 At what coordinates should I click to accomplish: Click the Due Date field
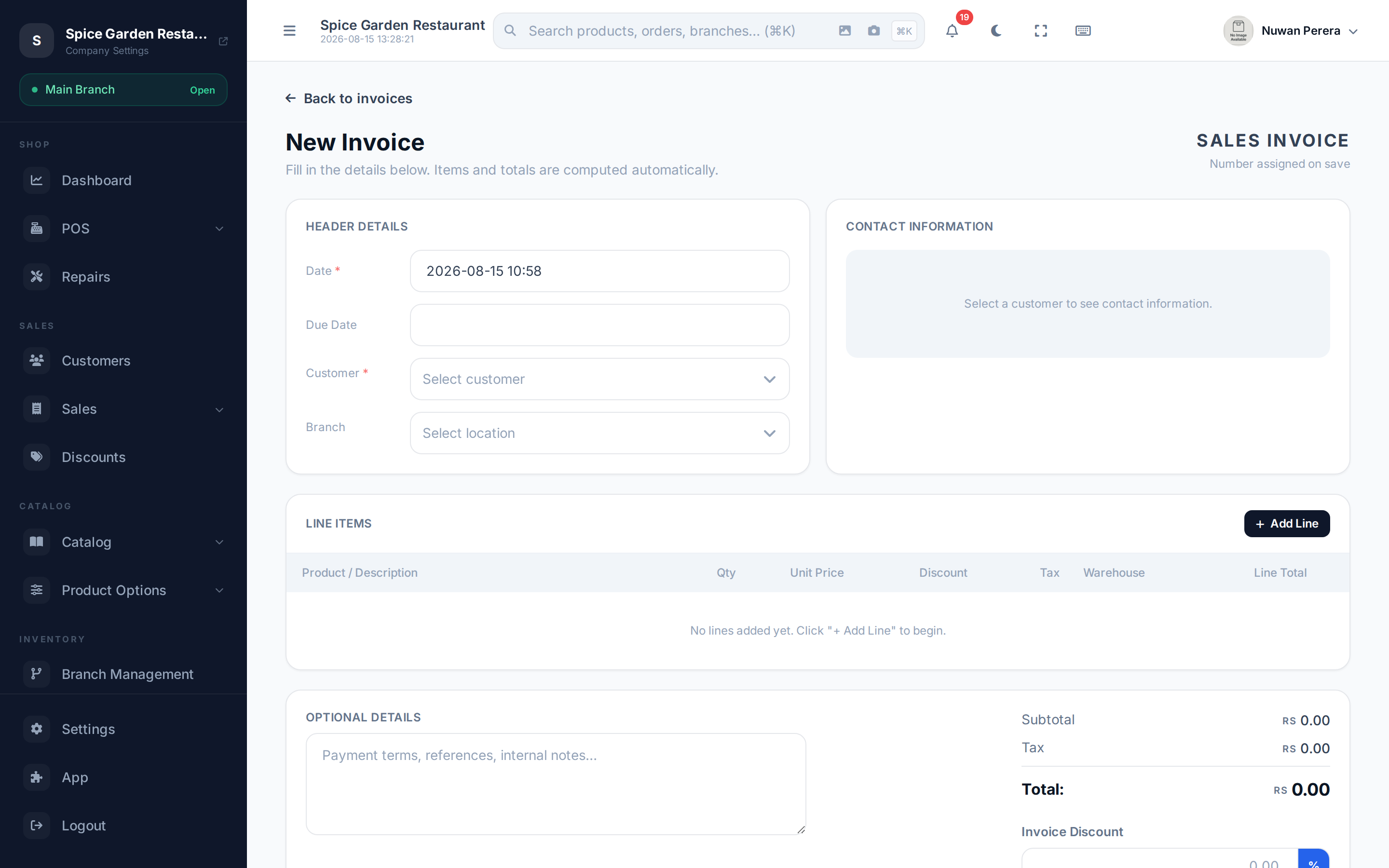click(600, 325)
